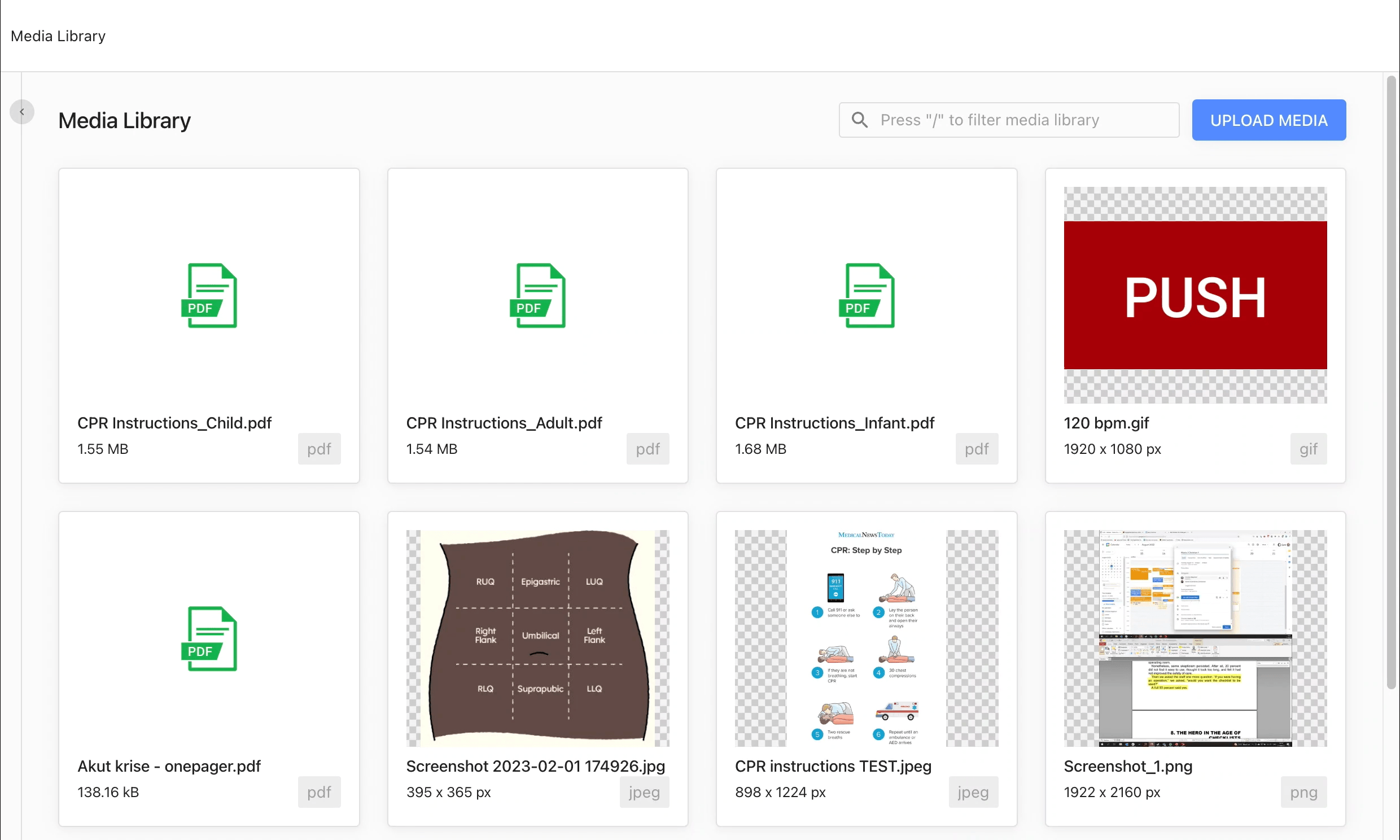1400x840 pixels.
Task: Click the PDF icon for CPR Instructions_Adult.pdf
Action: pyautogui.click(x=537, y=295)
